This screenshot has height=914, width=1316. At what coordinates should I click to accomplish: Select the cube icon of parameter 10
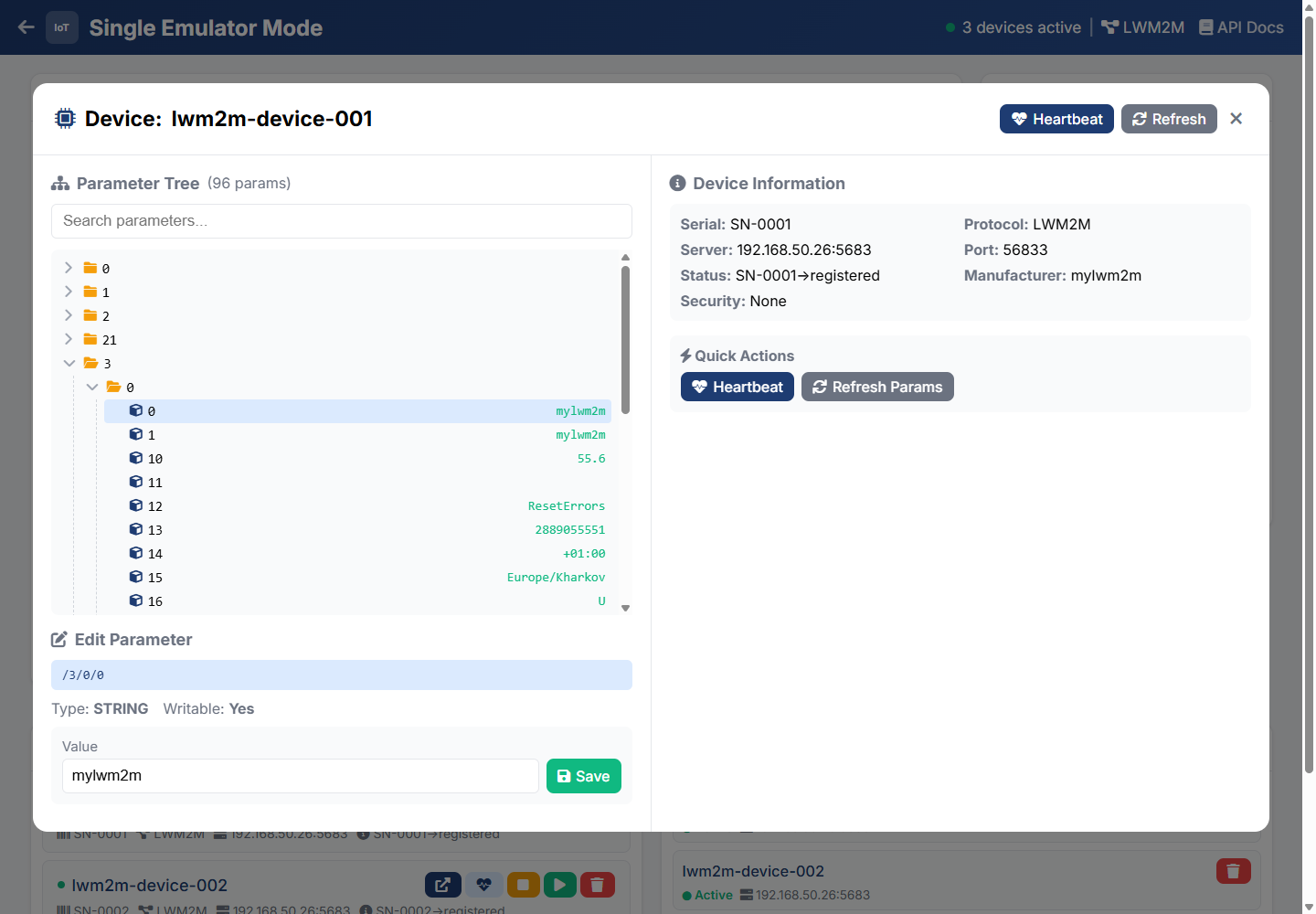136,458
